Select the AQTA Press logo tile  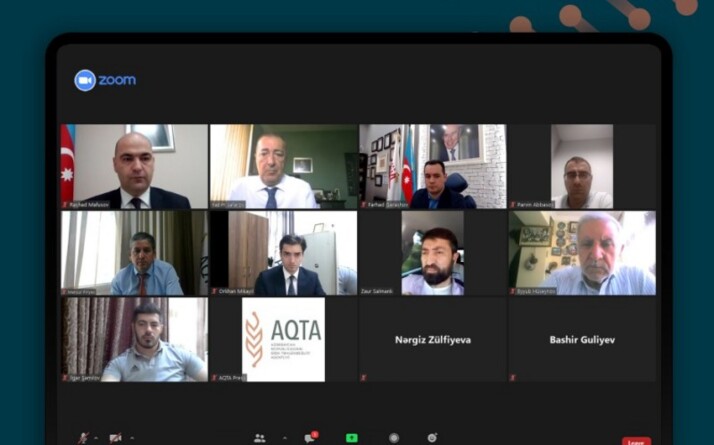coord(283,339)
